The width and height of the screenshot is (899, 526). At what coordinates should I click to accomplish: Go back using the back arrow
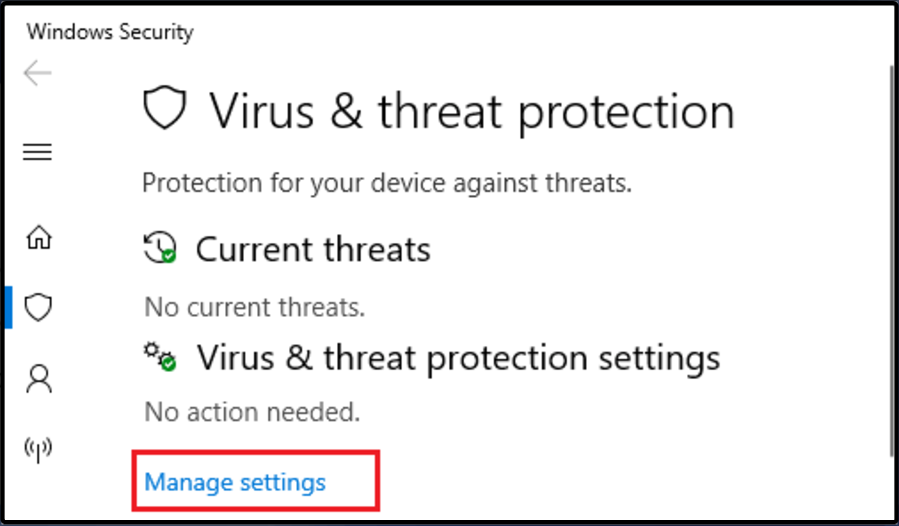[x=38, y=73]
